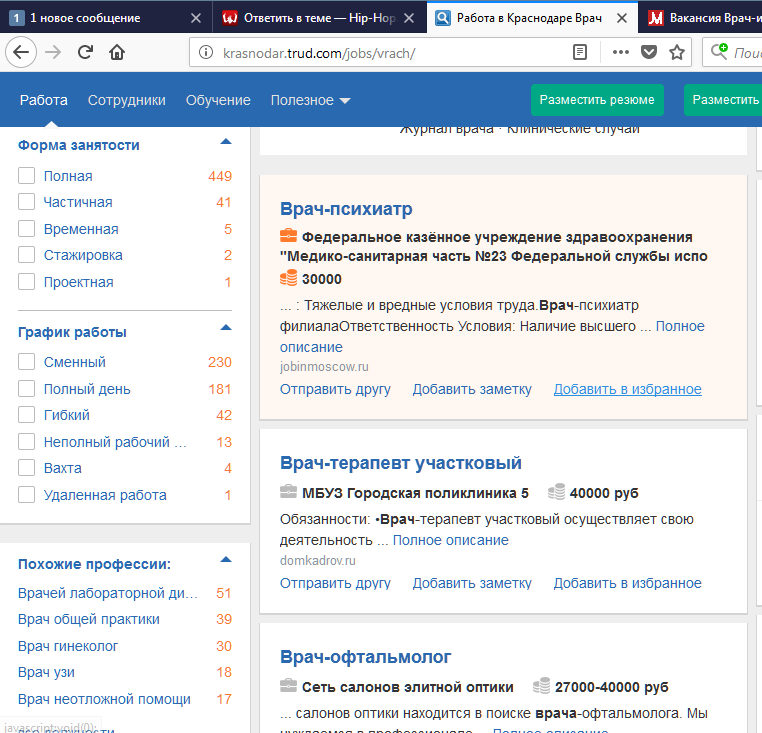Collapse the График работы section
Viewport: 762px width, 733px height.
[226, 328]
